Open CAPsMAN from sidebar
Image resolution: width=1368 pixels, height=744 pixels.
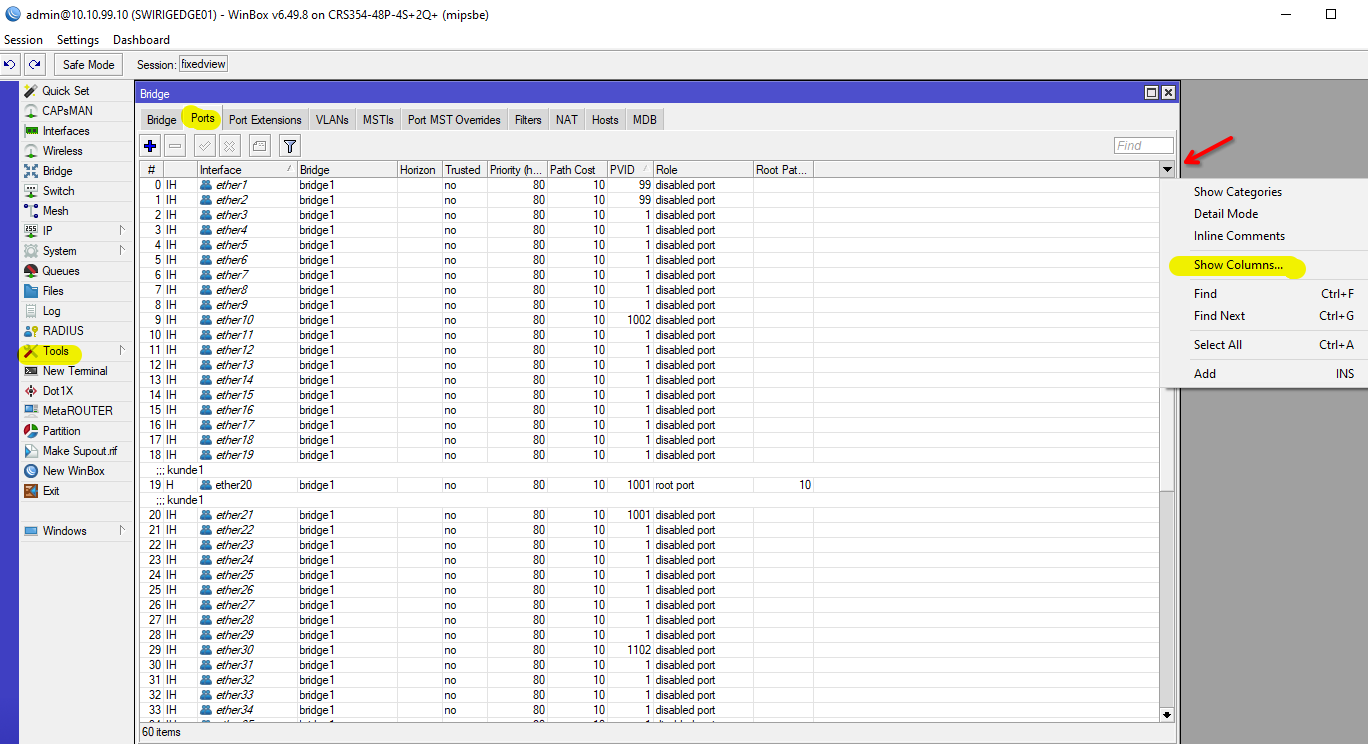pyautogui.click(x=67, y=111)
